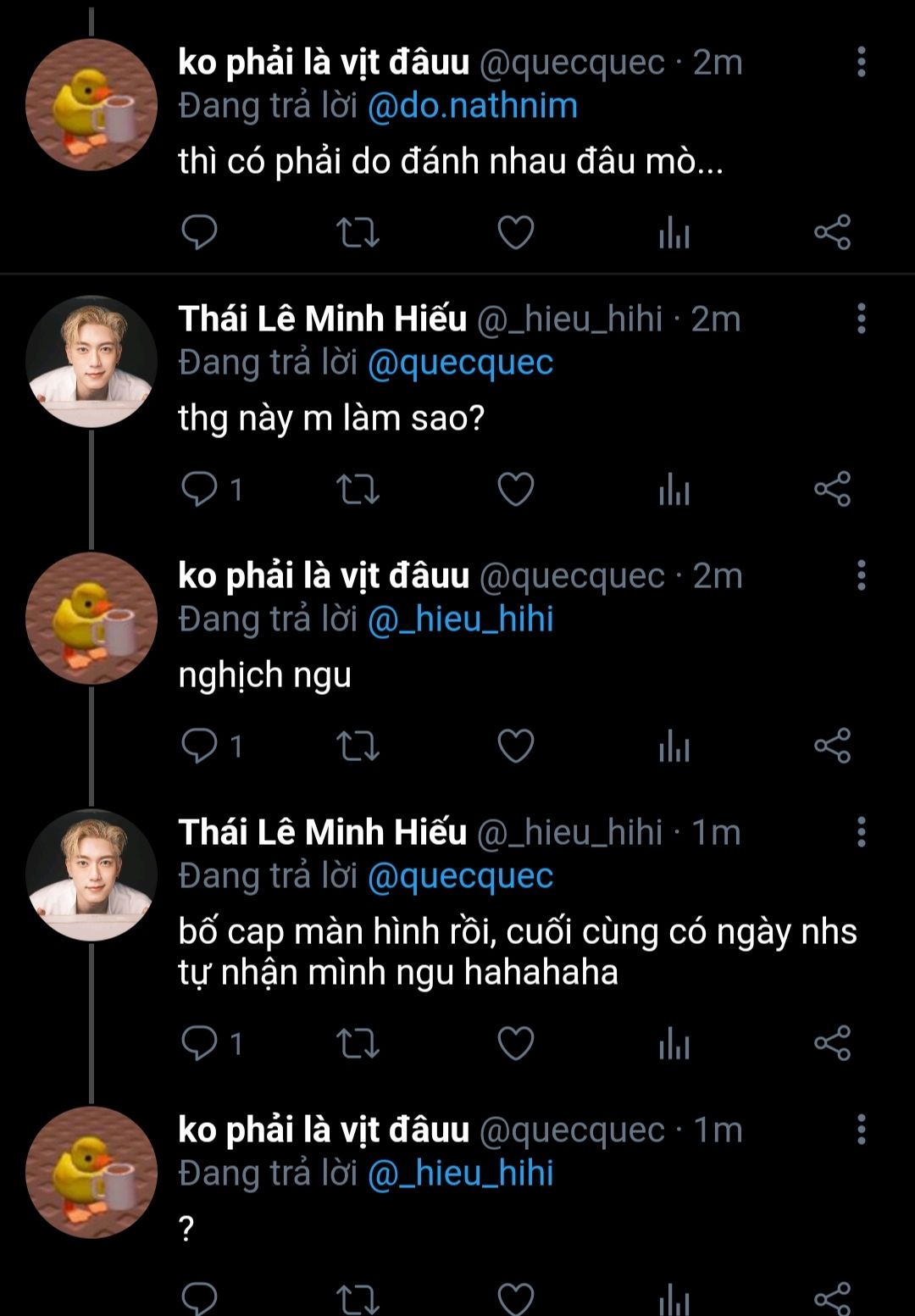Like the tweet "thì có phải do đánh nhau đâu mò..."
Image resolution: width=915 pixels, height=1316 pixels.
pyautogui.click(x=515, y=233)
